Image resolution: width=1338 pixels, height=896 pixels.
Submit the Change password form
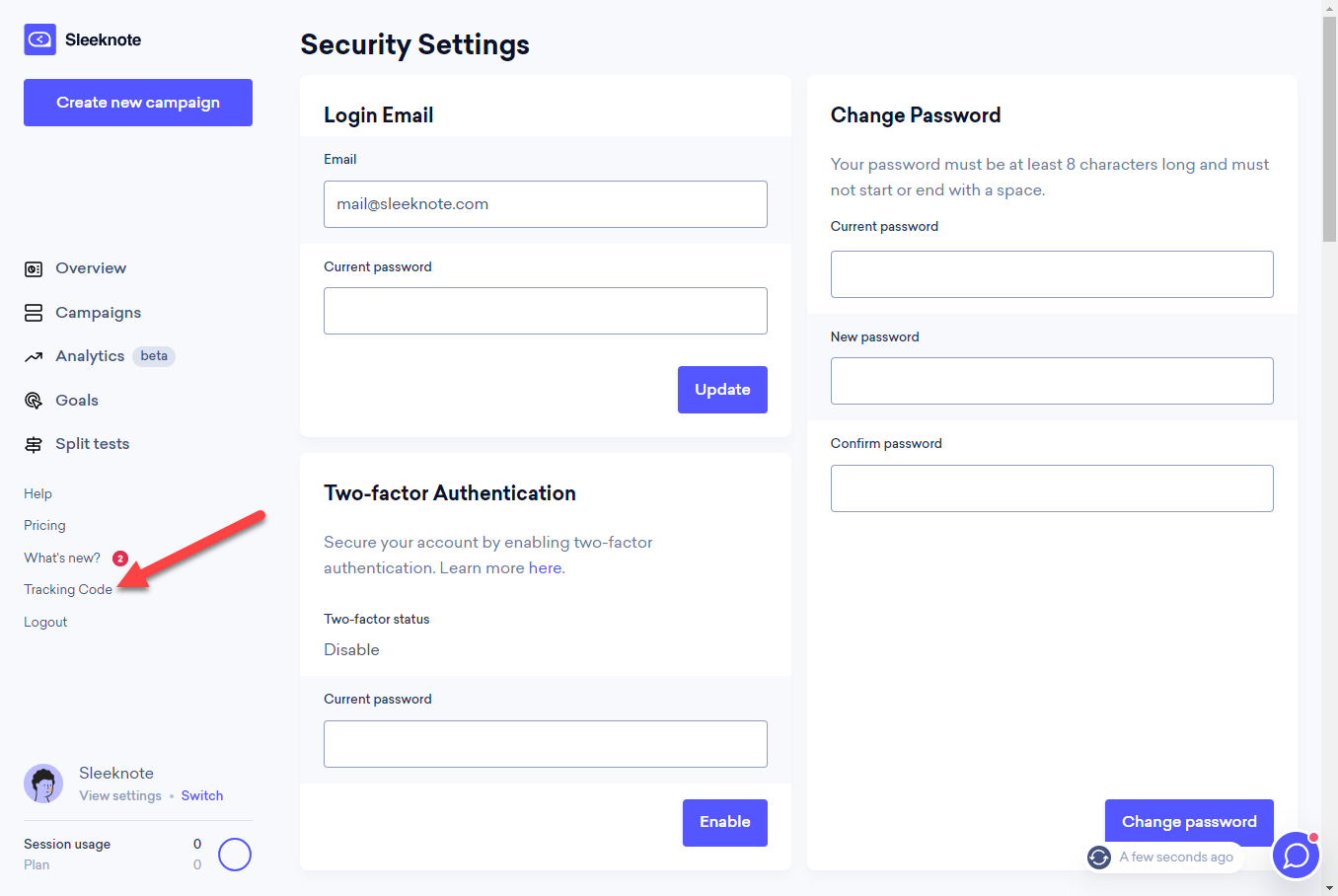[x=1188, y=821]
